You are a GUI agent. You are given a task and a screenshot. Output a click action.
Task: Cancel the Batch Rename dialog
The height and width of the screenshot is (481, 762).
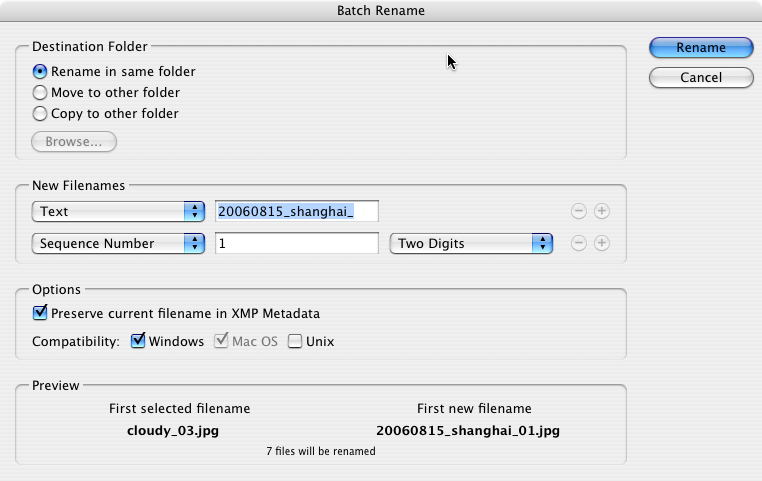[x=701, y=78]
